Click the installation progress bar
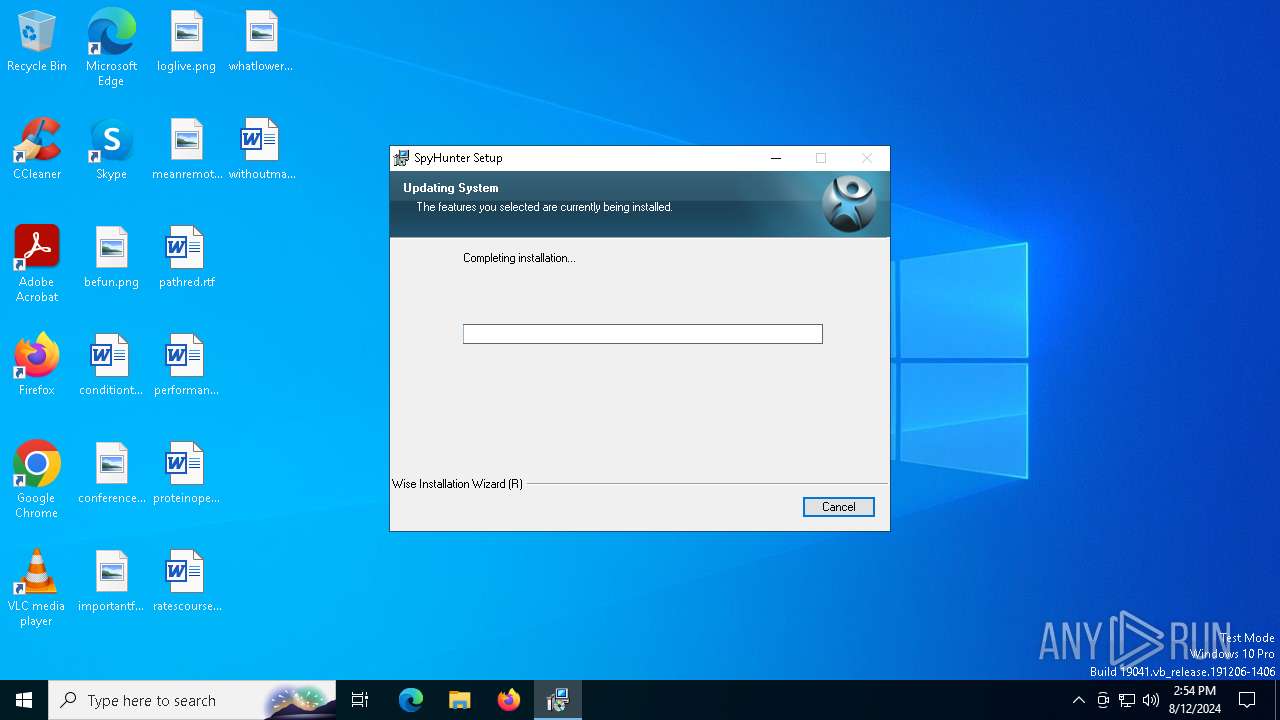Image resolution: width=1280 pixels, height=720 pixels. [643, 334]
